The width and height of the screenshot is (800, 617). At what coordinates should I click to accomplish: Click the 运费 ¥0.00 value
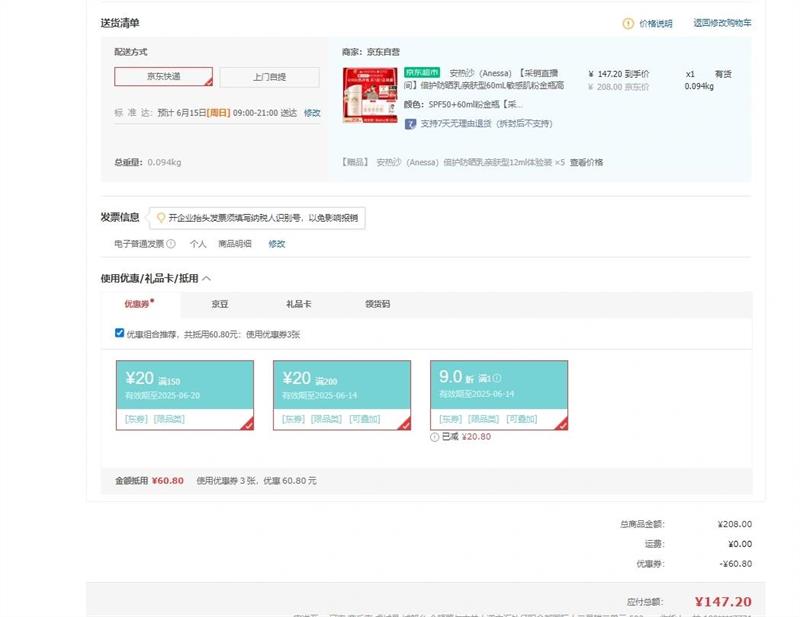pyautogui.click(x=740, y=544)
